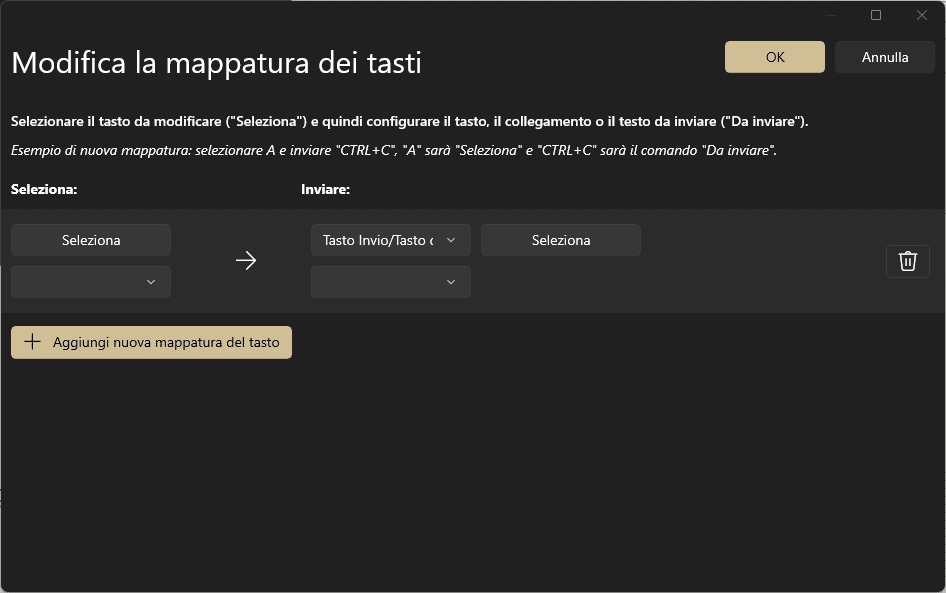Click the trash icon to delete mapping
Viewport: 946px width, 593px height.
coord(907,261)
